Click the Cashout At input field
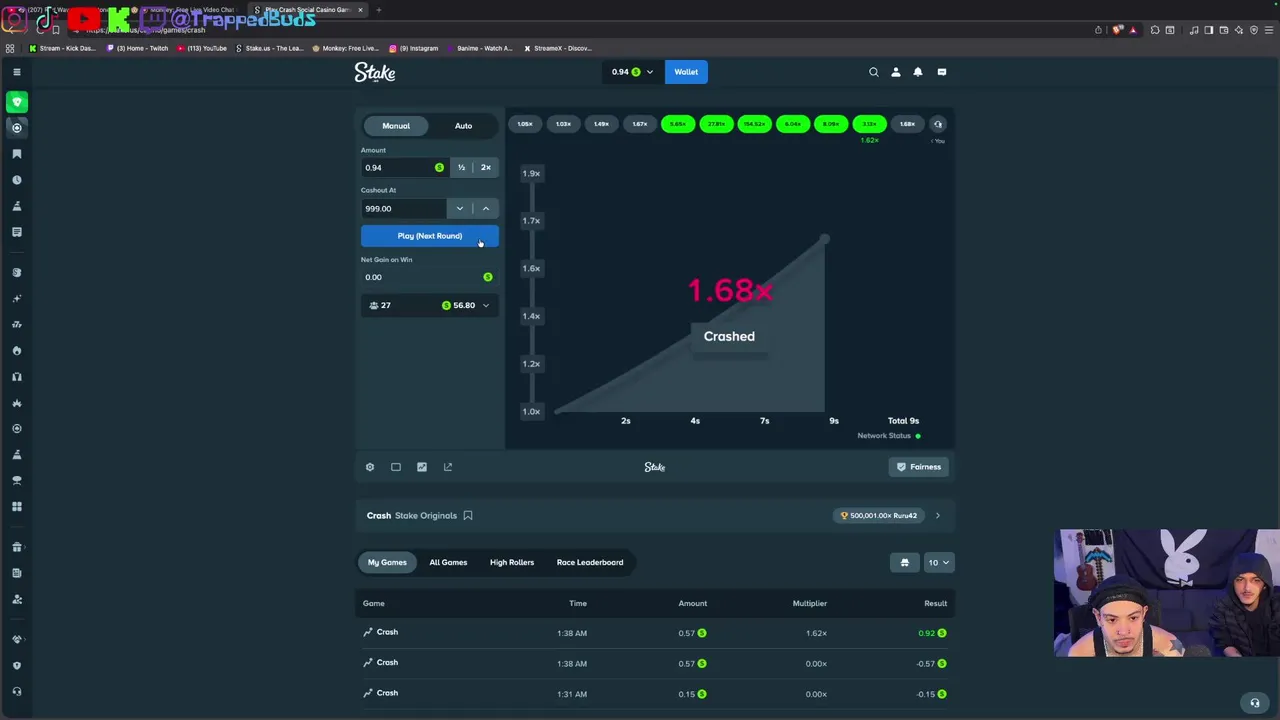This screenshot has width=1280, height=720. click(404, 209)
